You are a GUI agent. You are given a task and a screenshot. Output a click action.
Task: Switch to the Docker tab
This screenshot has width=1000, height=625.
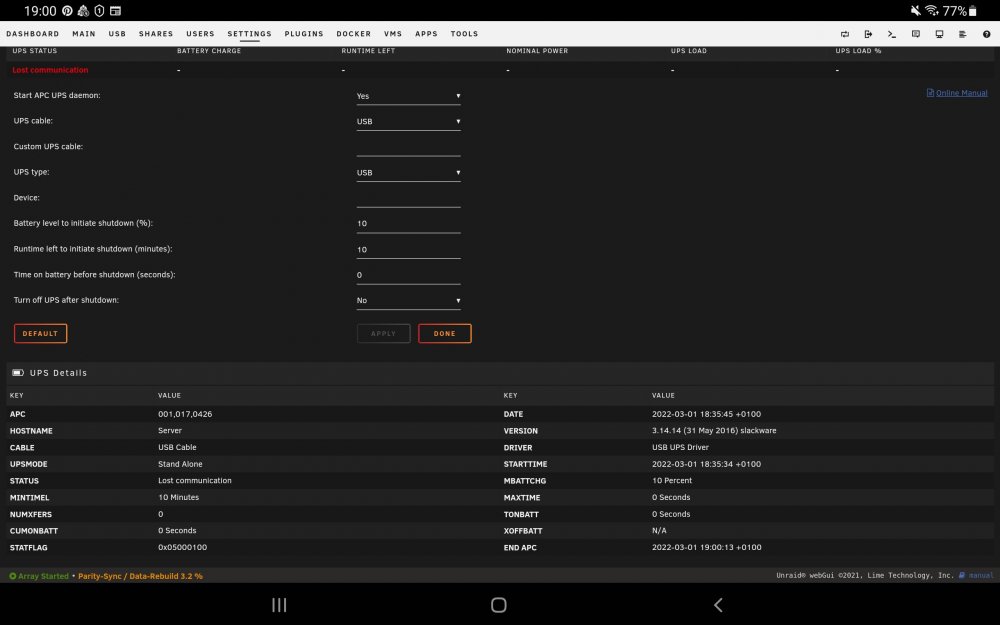click(354, 34)
